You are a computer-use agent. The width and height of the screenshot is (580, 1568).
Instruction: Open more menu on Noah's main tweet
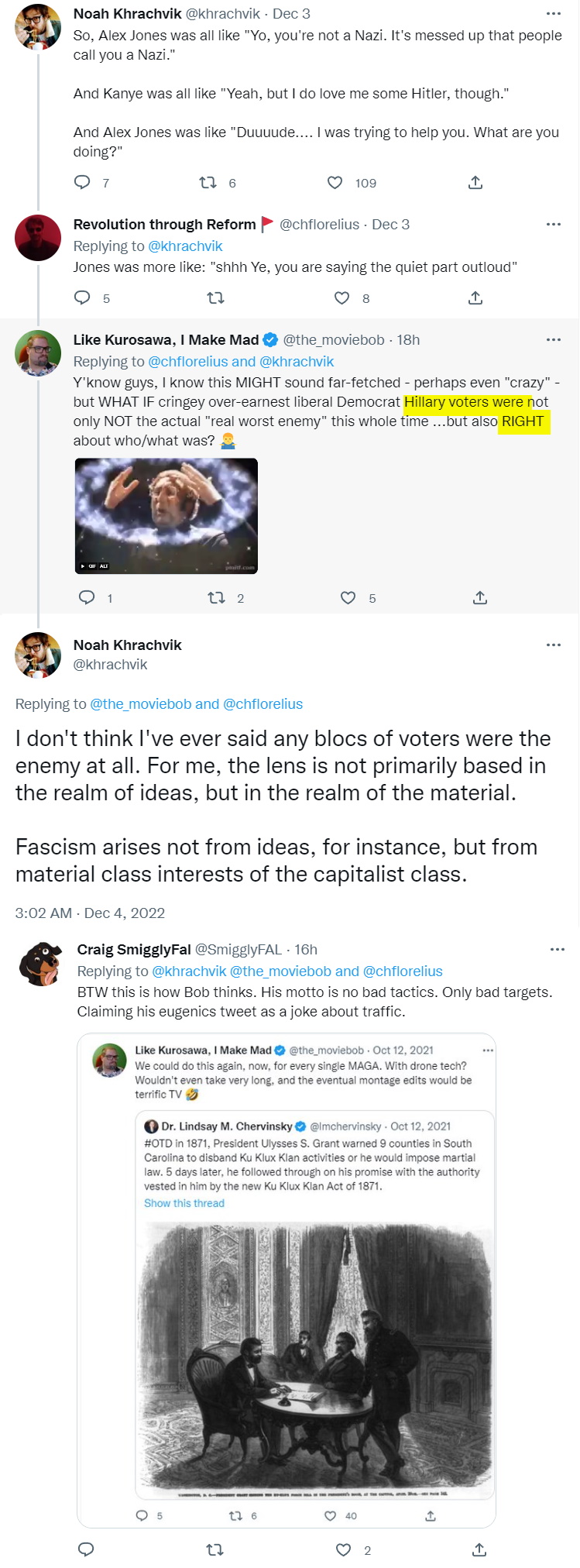tap(553, 645)
